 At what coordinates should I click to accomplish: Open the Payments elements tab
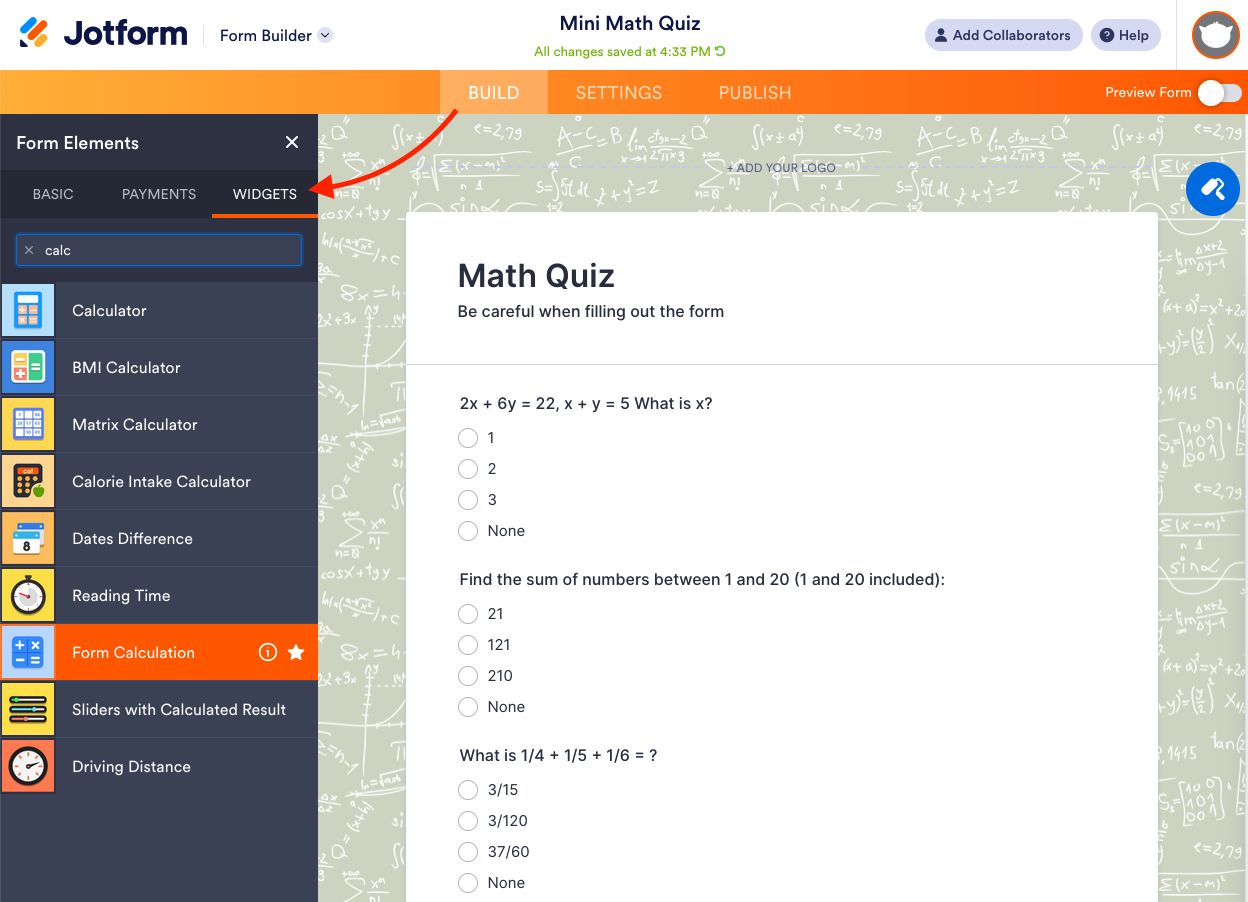tap(159, 194)
